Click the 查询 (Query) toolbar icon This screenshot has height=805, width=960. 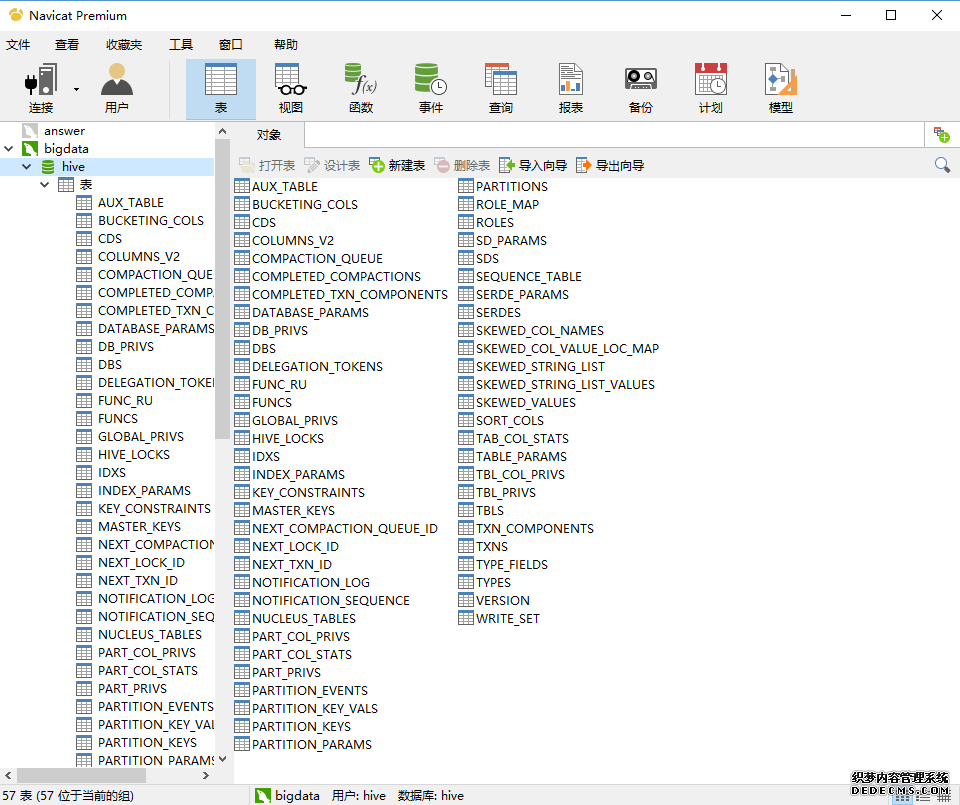click(500, 88)
